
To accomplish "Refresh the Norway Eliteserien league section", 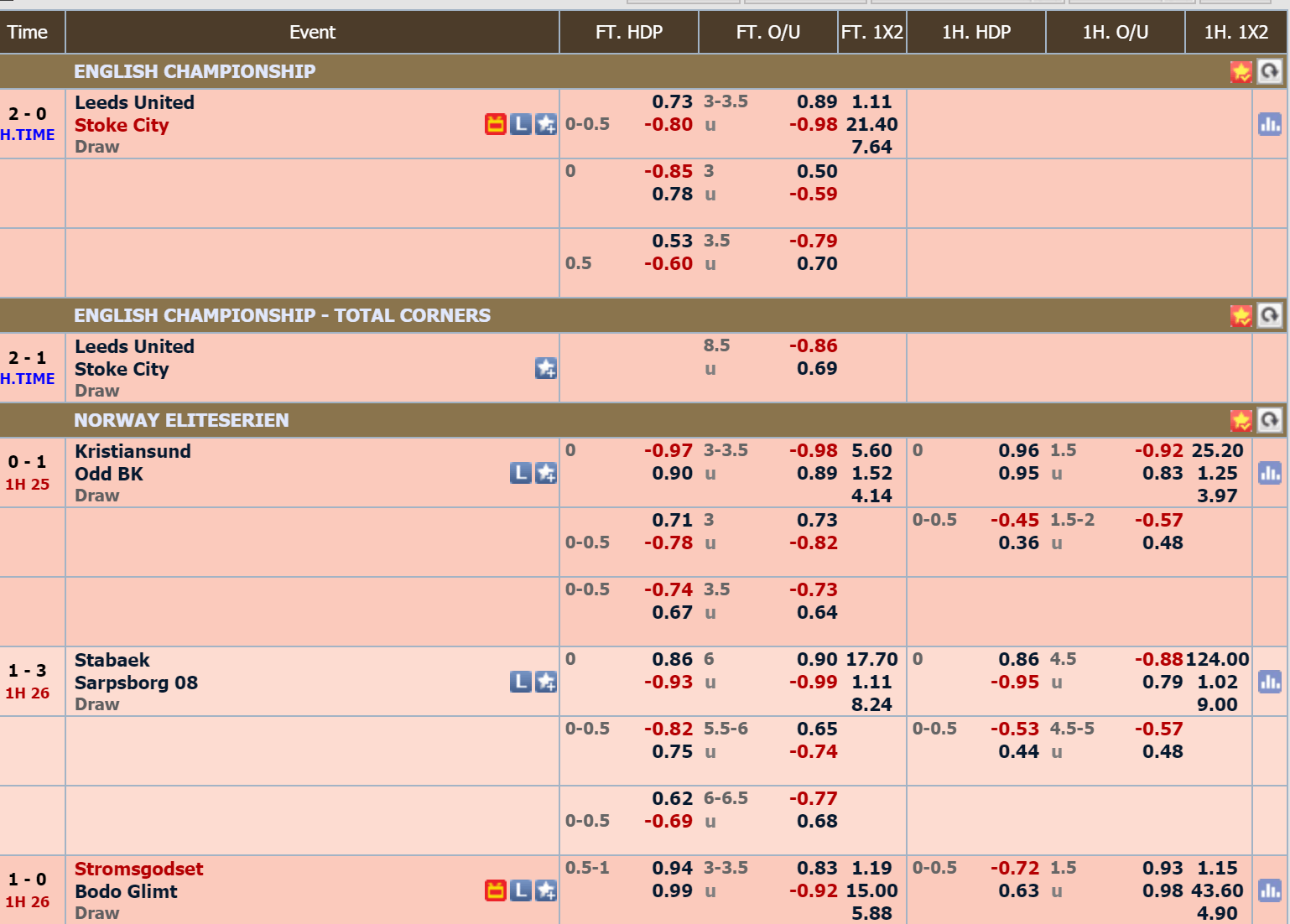I will (x=1270, y=420).
